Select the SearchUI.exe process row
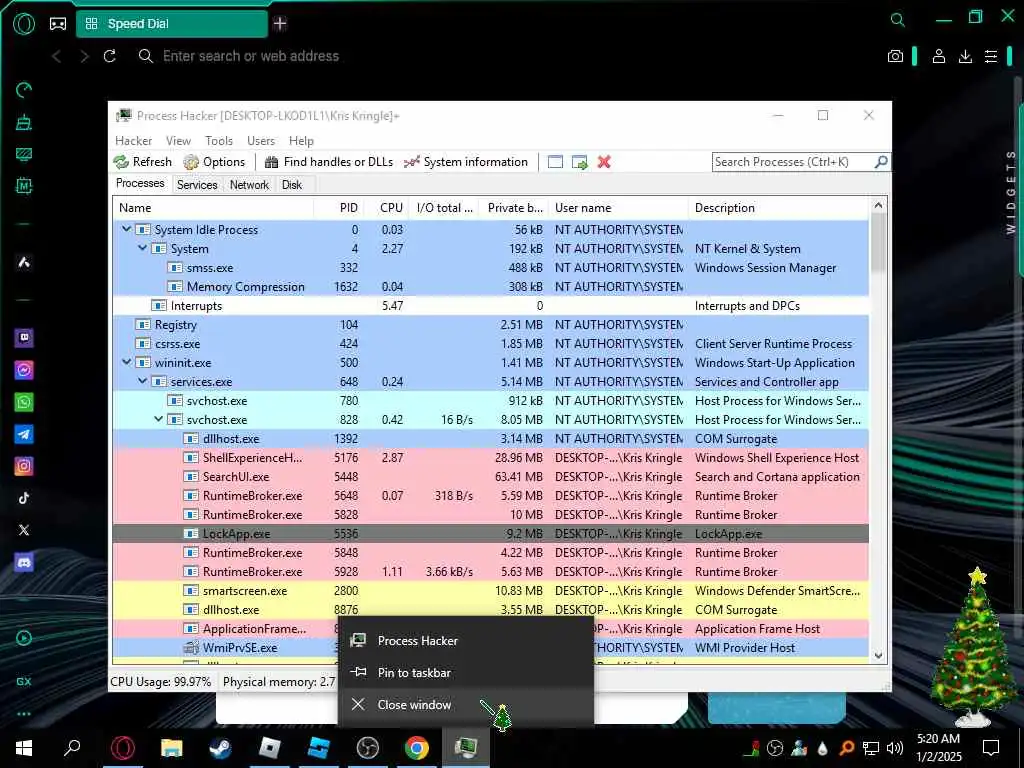Image resolution: width=1024 pixels, height=768 pixels. [490, 477]
